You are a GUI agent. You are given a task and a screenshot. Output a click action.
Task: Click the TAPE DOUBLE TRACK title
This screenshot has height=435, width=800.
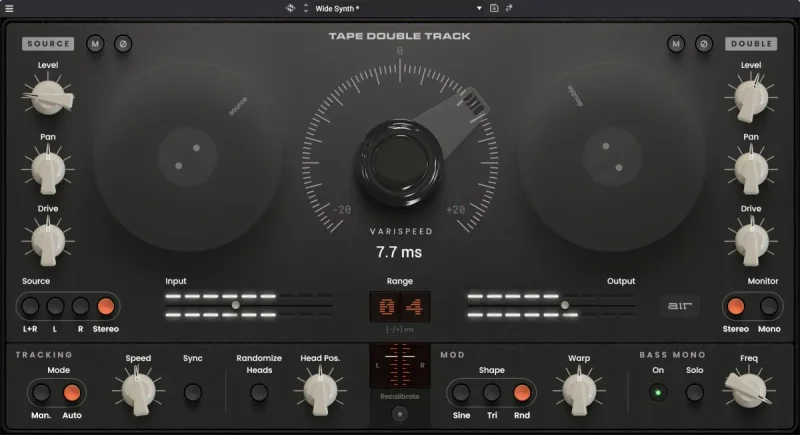pos(399,36)
